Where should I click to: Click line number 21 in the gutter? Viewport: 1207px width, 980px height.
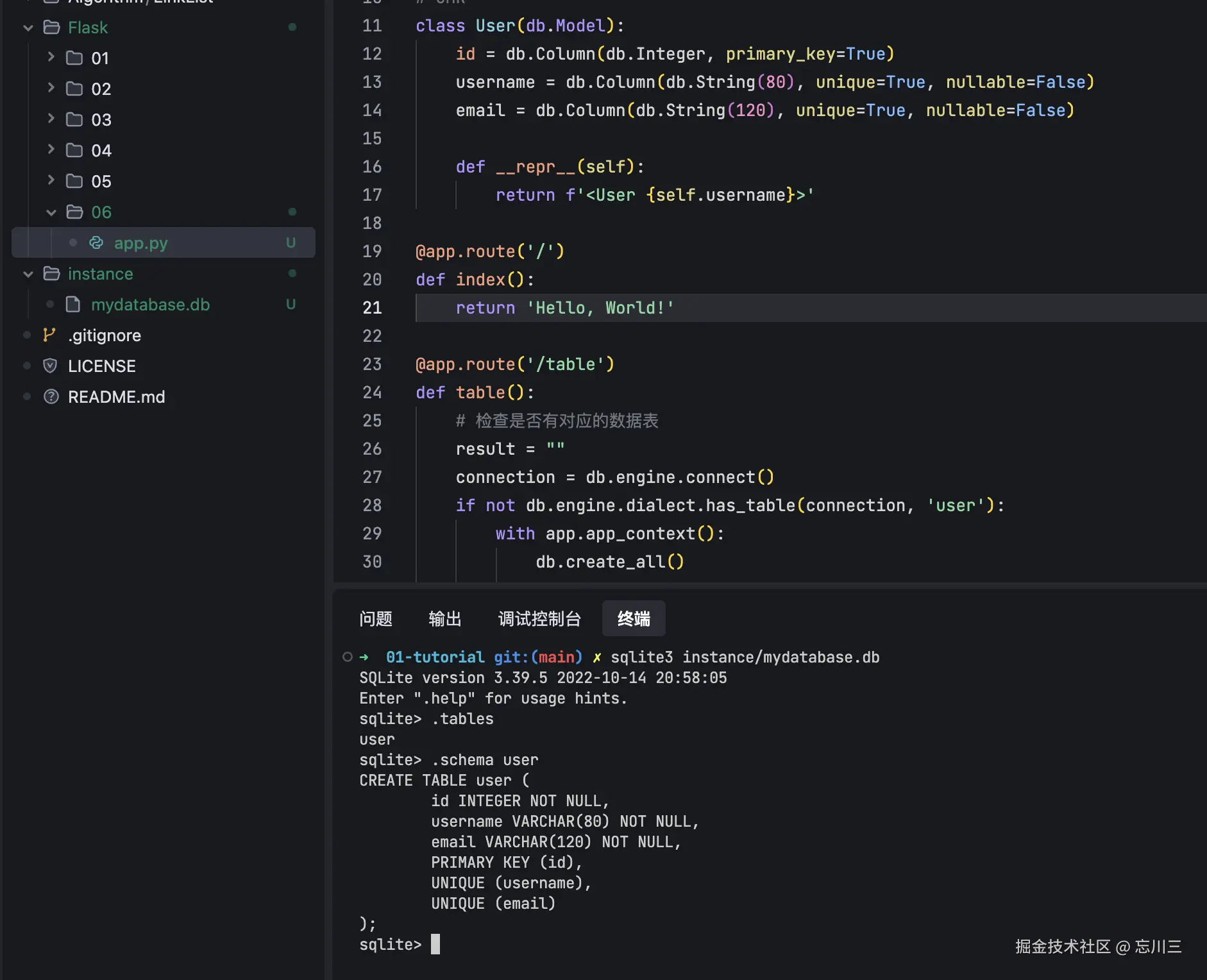372,308
